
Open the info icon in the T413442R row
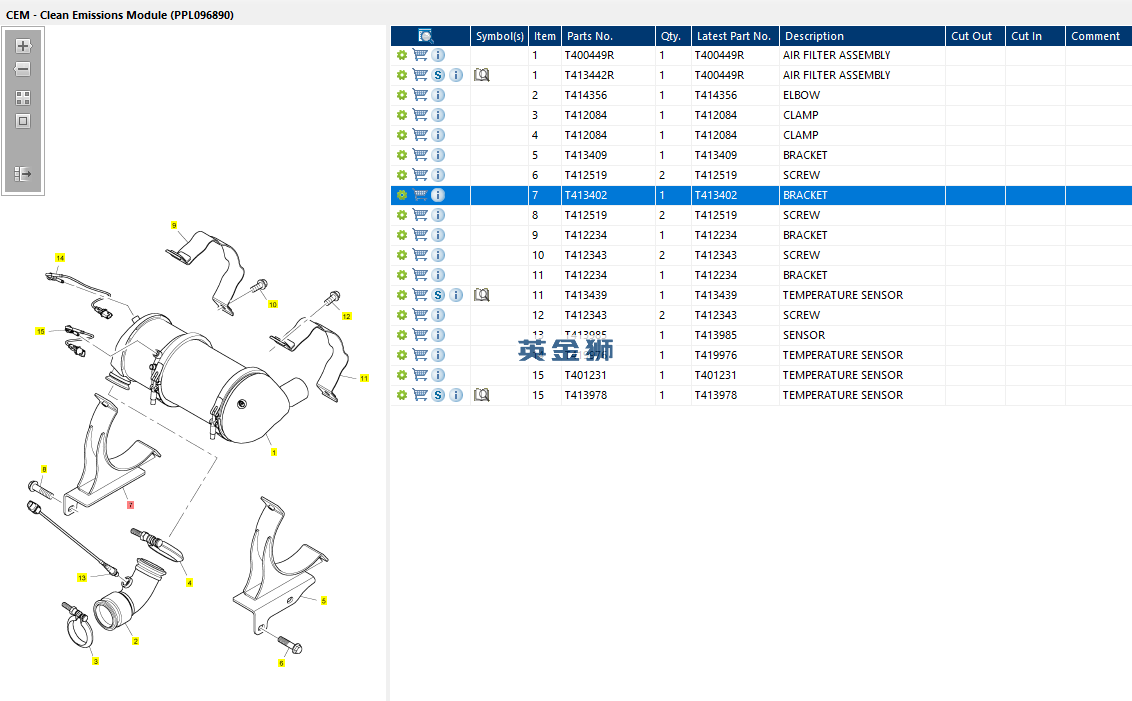pos(456,75)
